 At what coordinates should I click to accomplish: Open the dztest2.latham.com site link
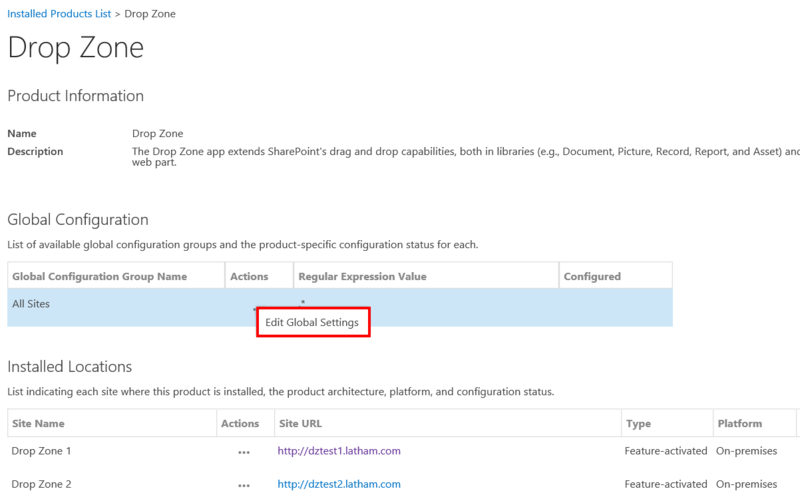click(338, 484)
